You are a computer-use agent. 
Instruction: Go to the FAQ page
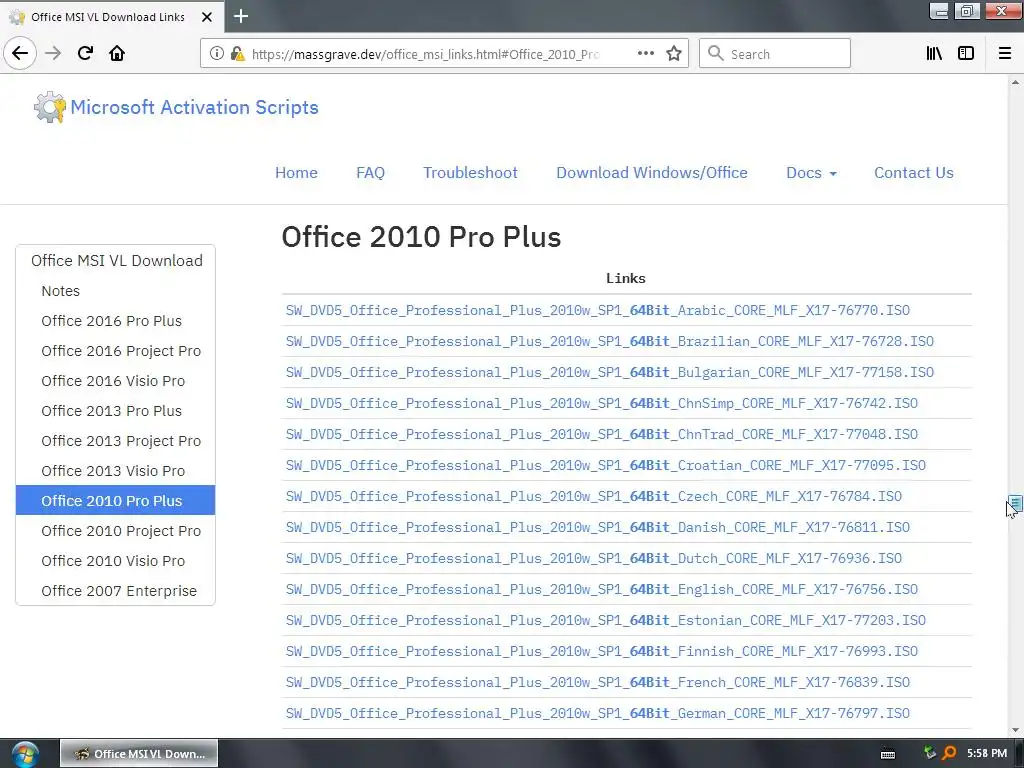(370, 173)
